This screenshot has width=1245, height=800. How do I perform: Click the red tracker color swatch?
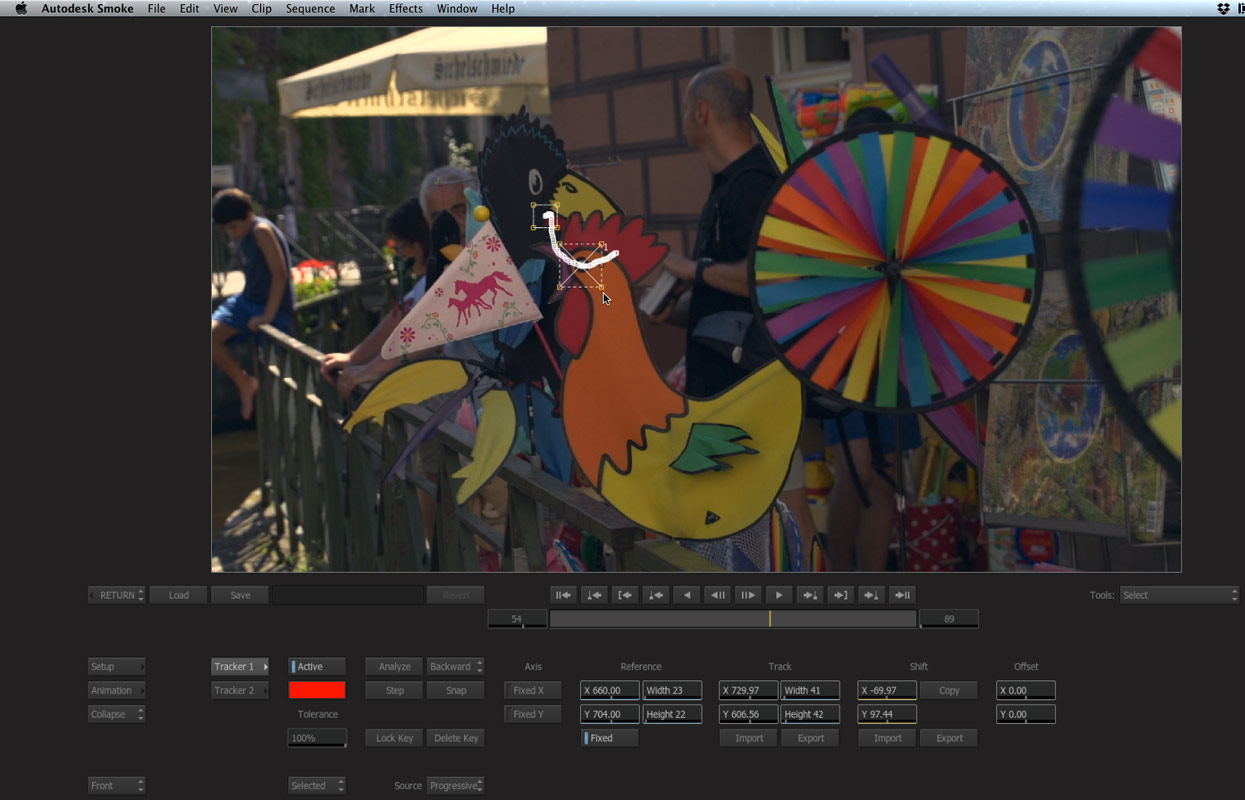click(317, 690)
